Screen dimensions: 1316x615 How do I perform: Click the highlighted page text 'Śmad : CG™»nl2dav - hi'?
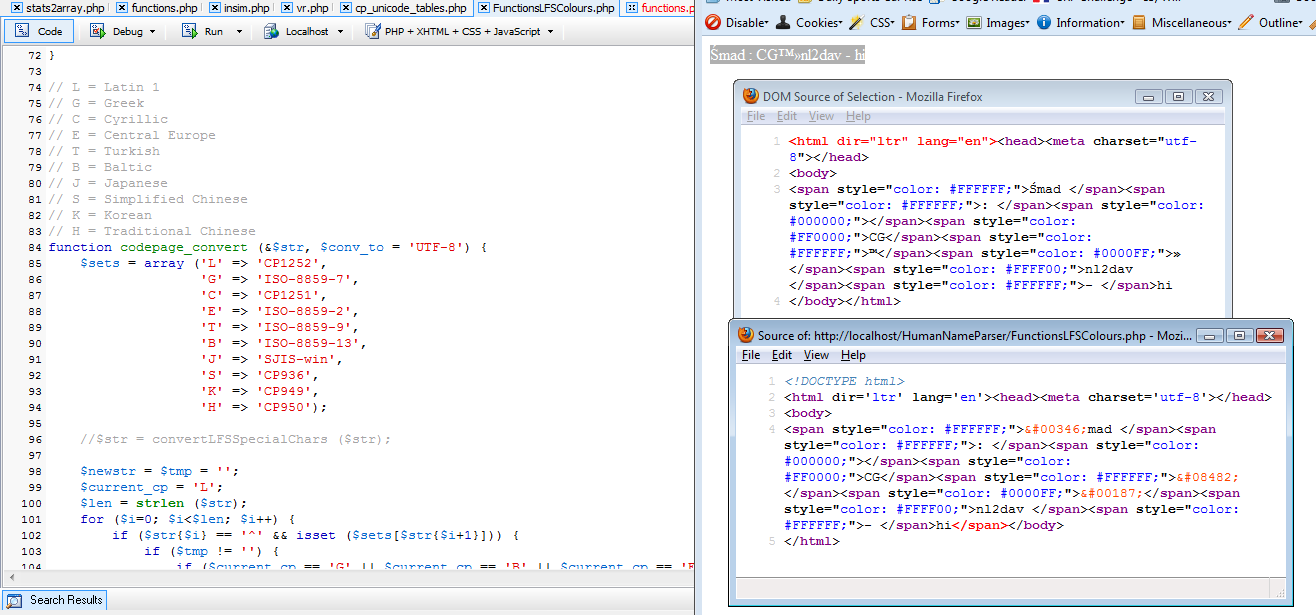787,55
